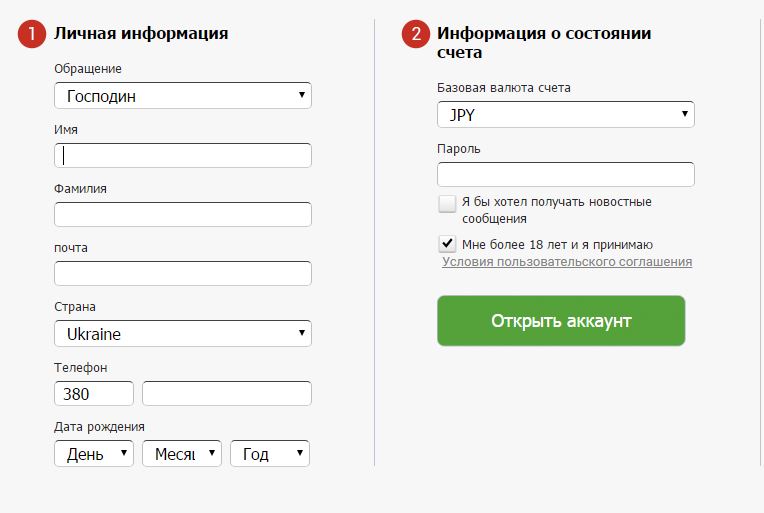Expand the Страна dropdown showing Ukraine
The width and height of the screenshot is (764, 513).
pos(182,334)
